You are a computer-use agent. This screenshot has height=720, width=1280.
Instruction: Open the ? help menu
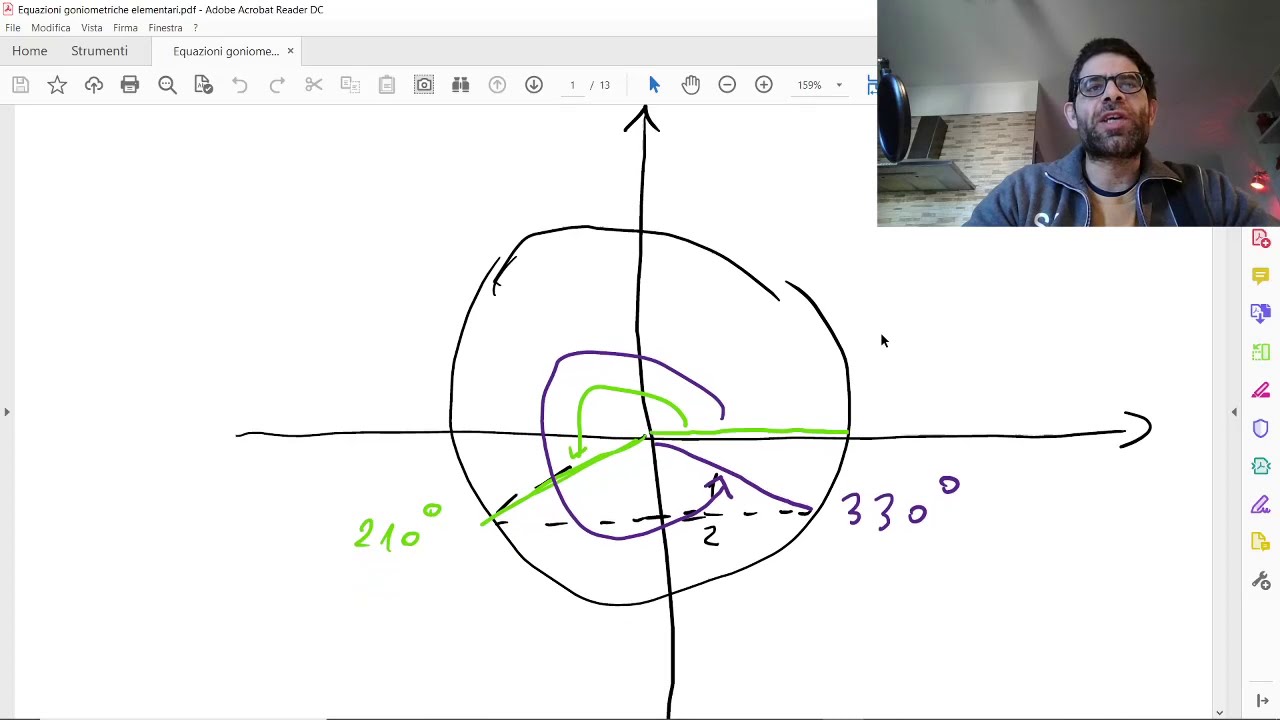195,27
